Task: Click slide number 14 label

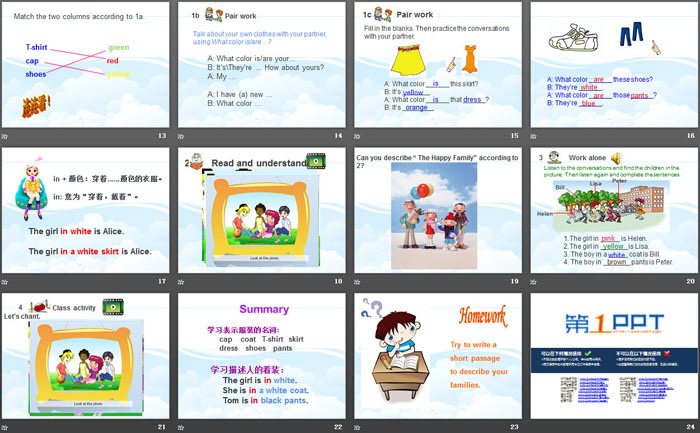Action: pos(338,136)
